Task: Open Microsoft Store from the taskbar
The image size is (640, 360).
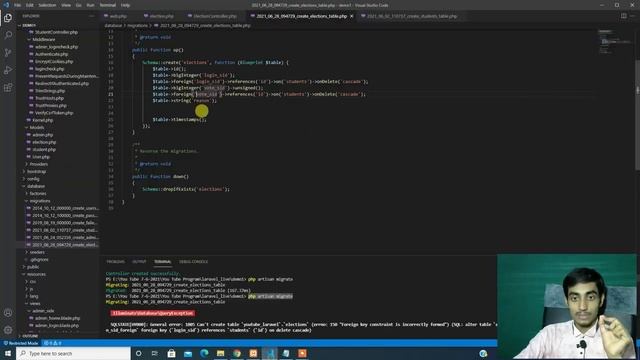Action: pyautogui.click(x=171, y=353)
